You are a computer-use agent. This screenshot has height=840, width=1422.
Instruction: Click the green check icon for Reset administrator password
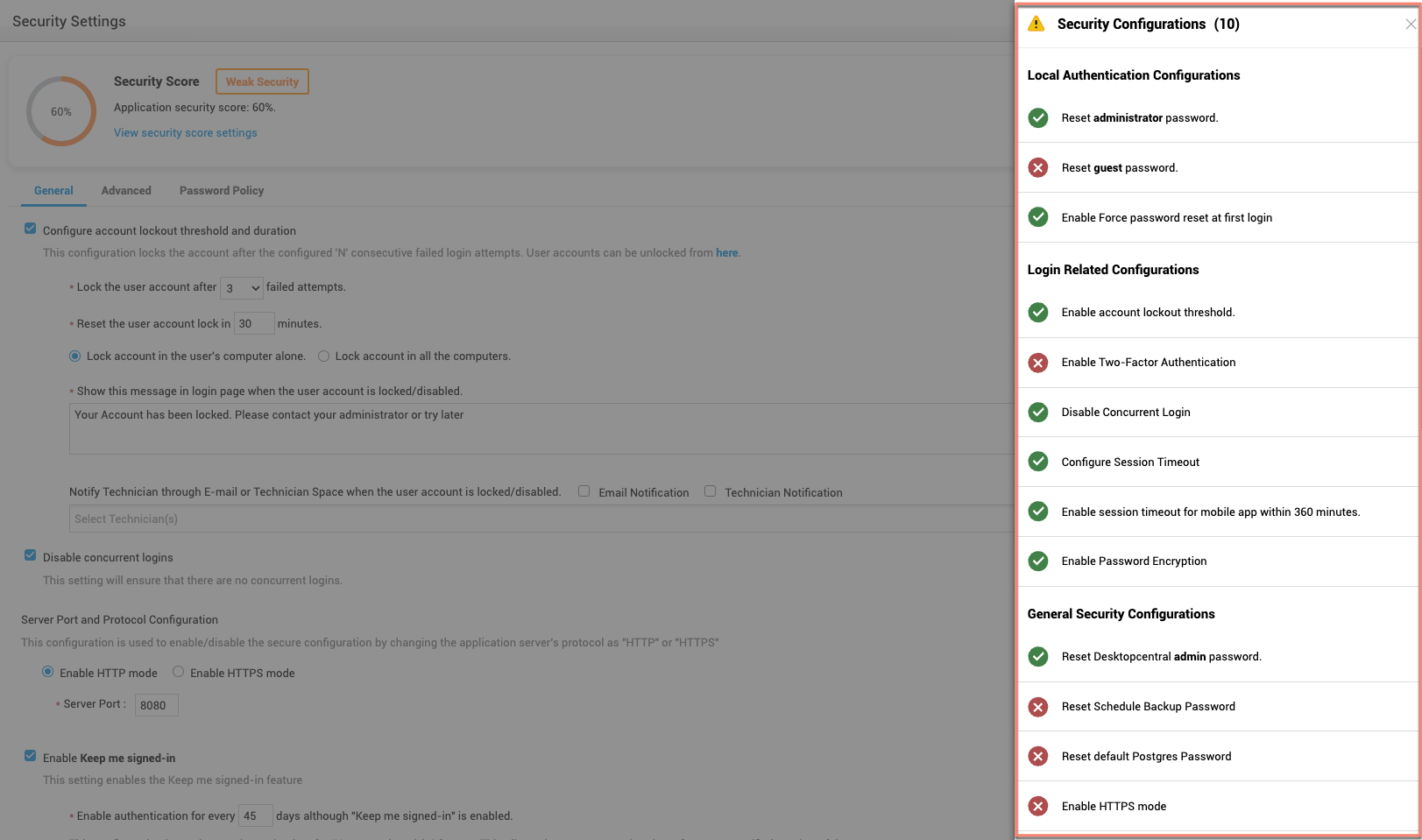coord(1038,117)
